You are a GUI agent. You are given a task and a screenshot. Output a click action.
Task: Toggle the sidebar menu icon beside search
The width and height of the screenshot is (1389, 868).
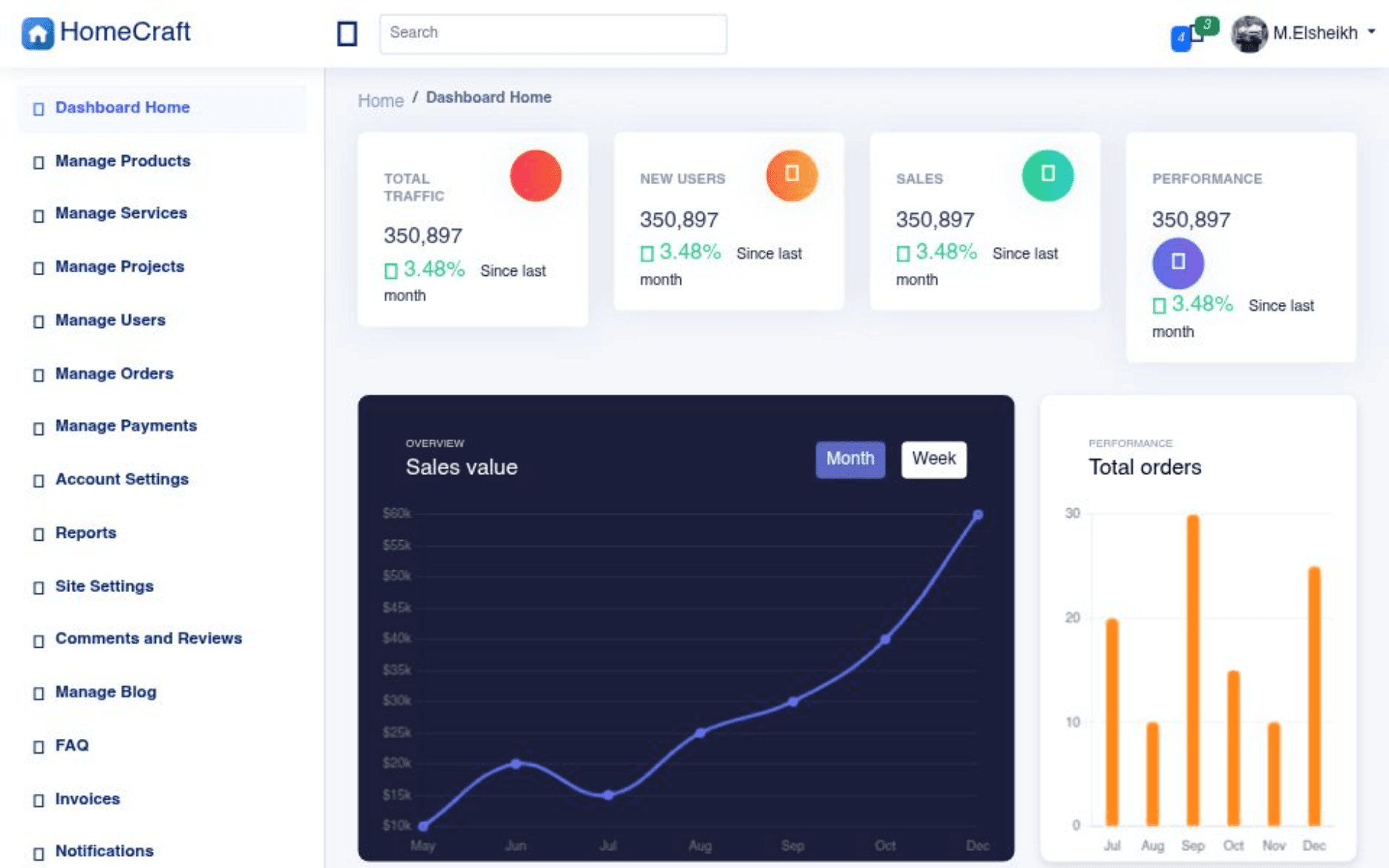point(347,33)
